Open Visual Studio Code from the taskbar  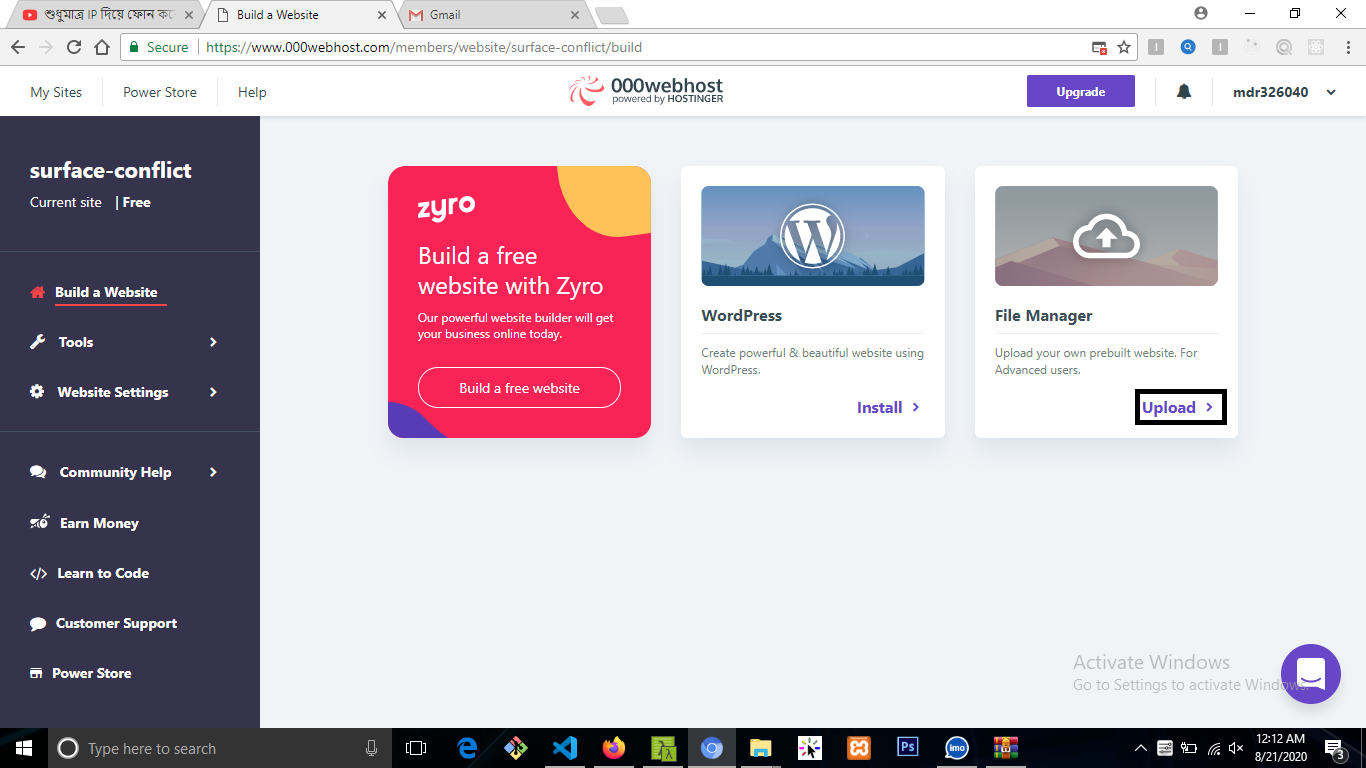tap(564, 748)
